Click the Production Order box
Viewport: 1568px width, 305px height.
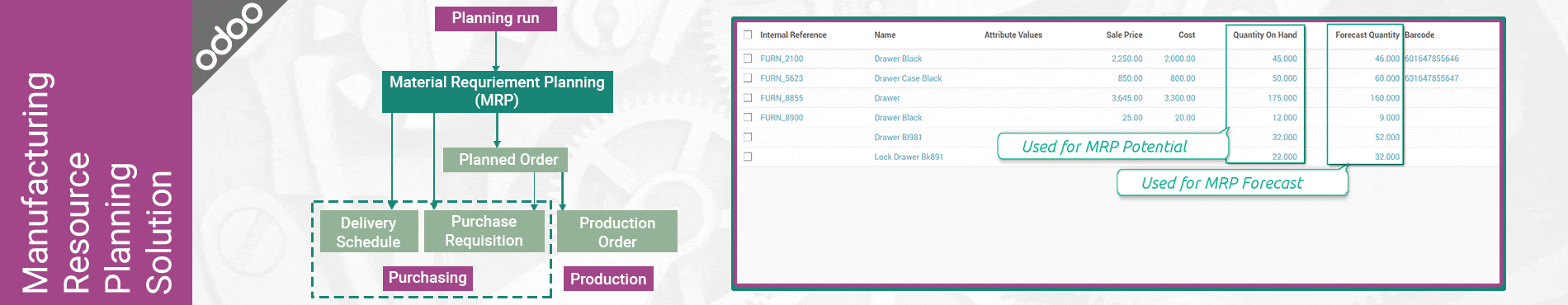click(x=617, y=232)
